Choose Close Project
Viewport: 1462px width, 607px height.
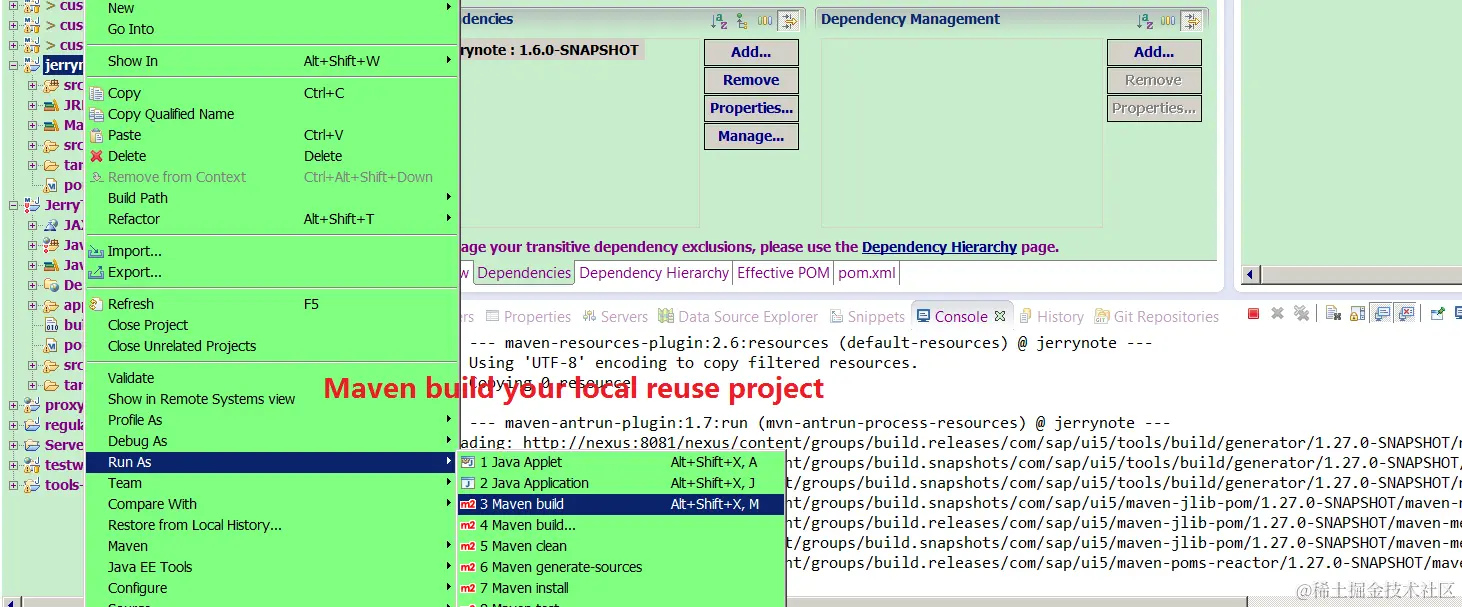272,325
